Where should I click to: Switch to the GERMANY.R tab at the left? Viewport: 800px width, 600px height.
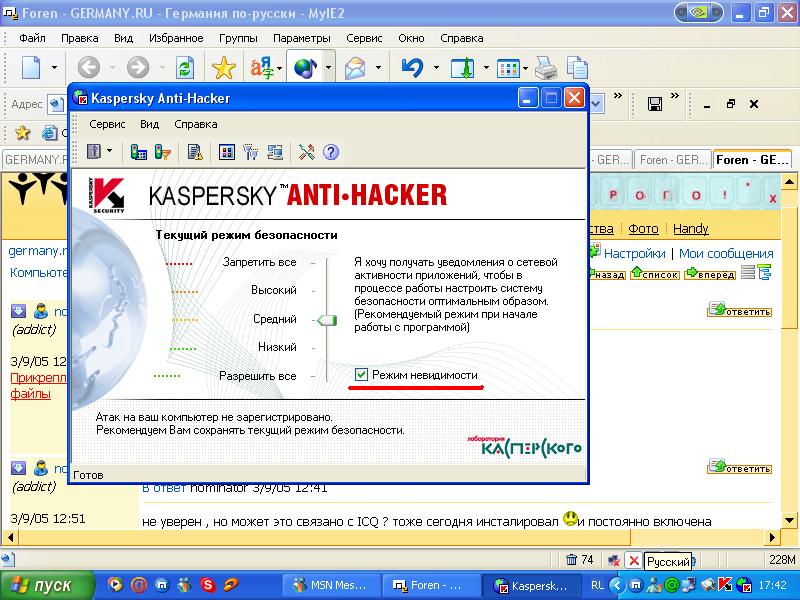[x=36, y=160]
